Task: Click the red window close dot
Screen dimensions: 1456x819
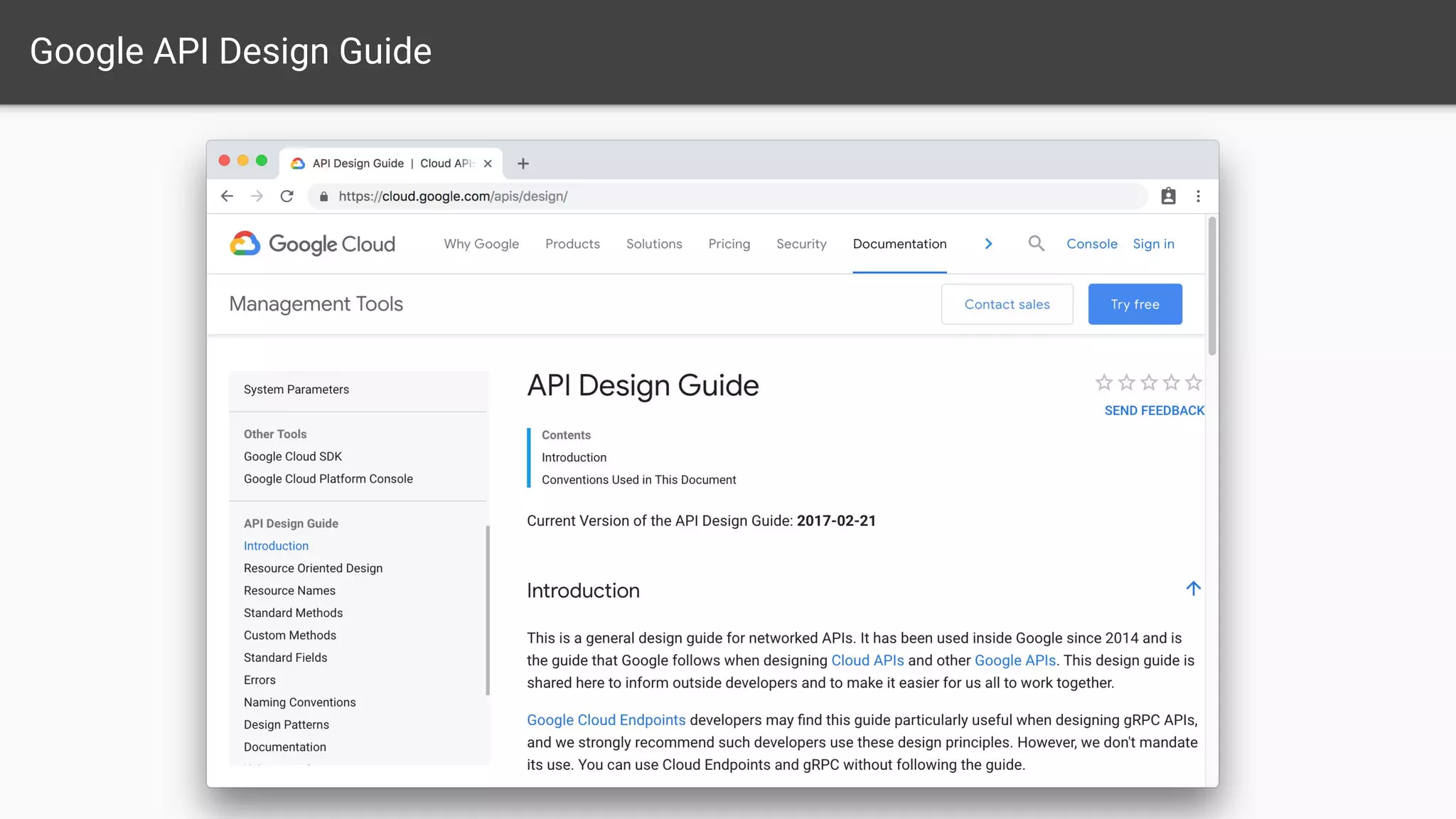Action: coord(224,161)
